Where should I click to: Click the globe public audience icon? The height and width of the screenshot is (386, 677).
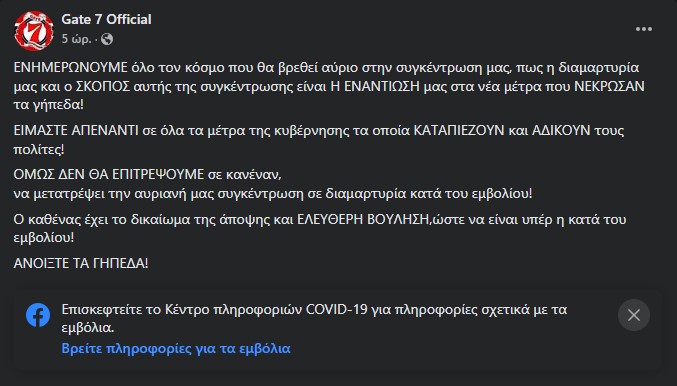click(x=107, y=39)
